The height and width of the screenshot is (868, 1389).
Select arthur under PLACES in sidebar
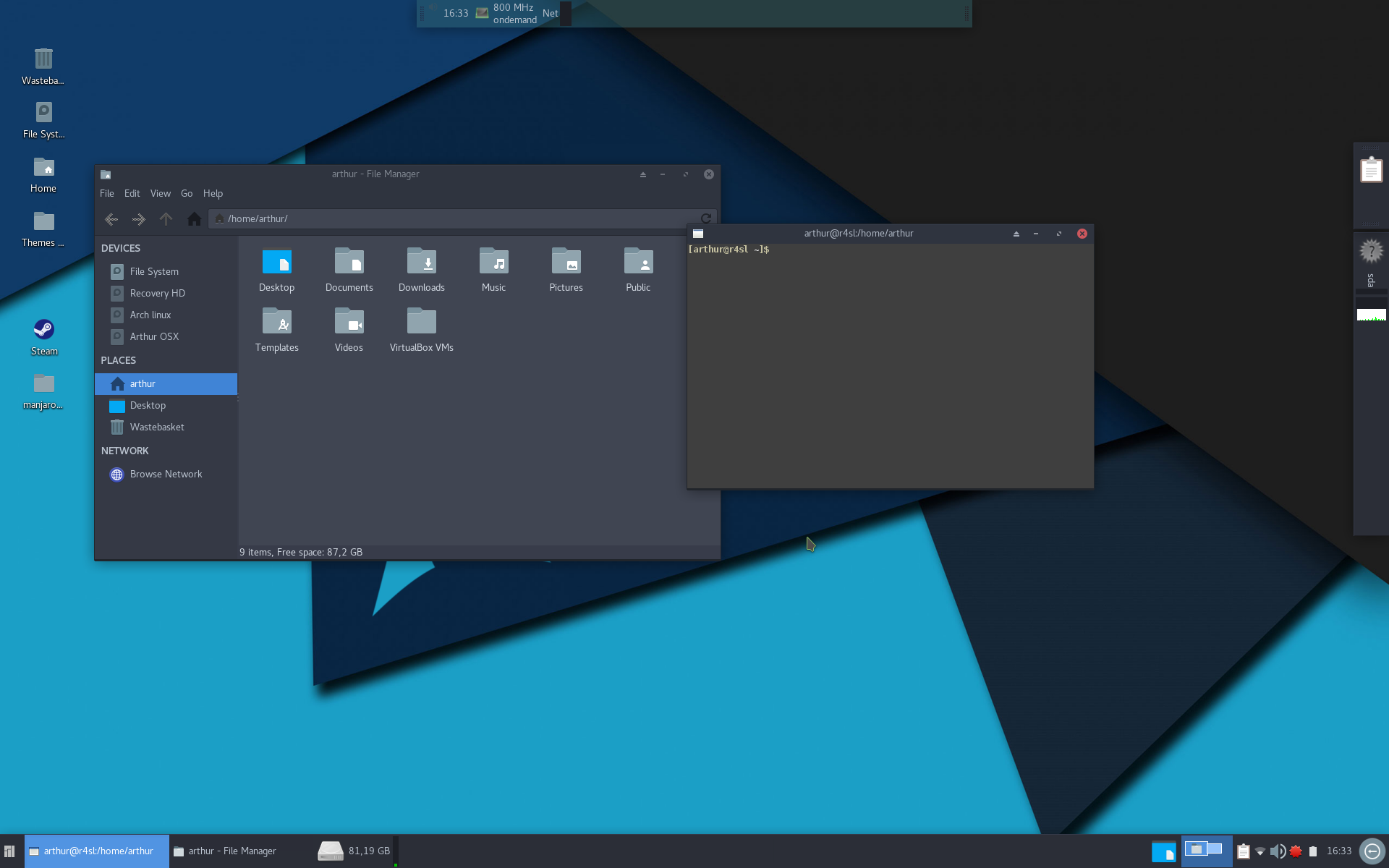(166, 383)
